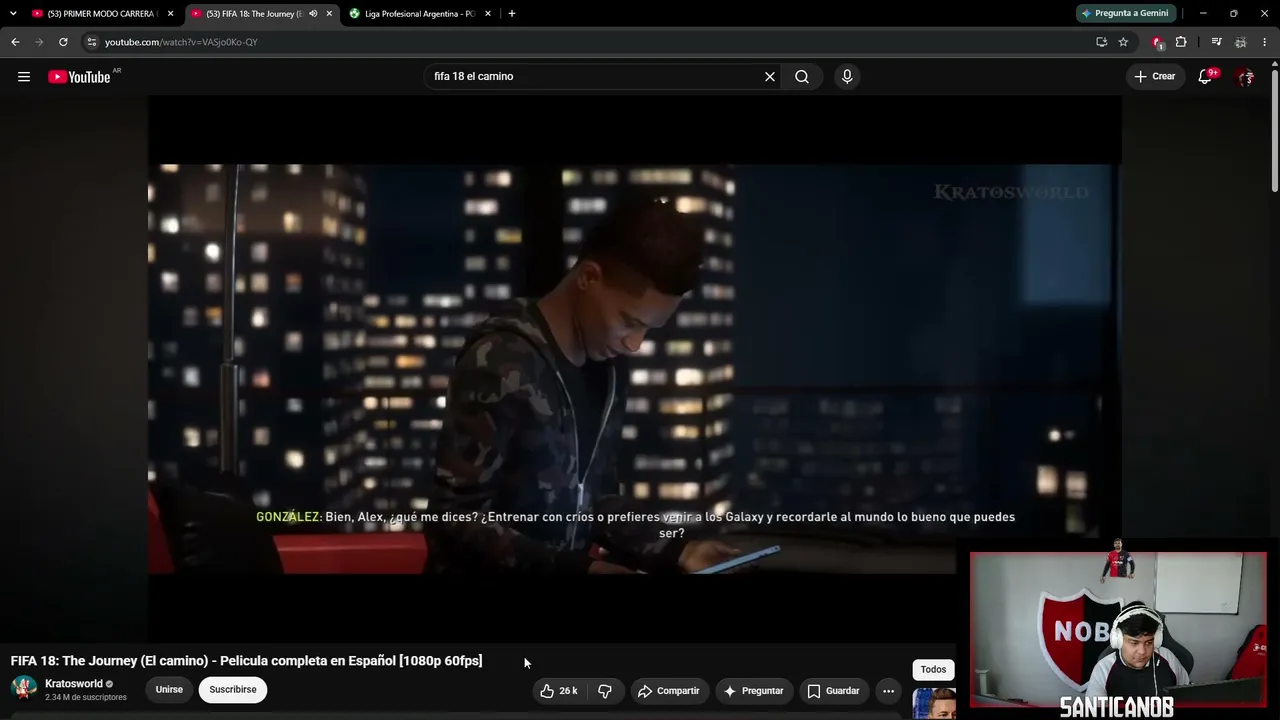View site information icon in address bar
The image size is (1280, 720).
91,42
